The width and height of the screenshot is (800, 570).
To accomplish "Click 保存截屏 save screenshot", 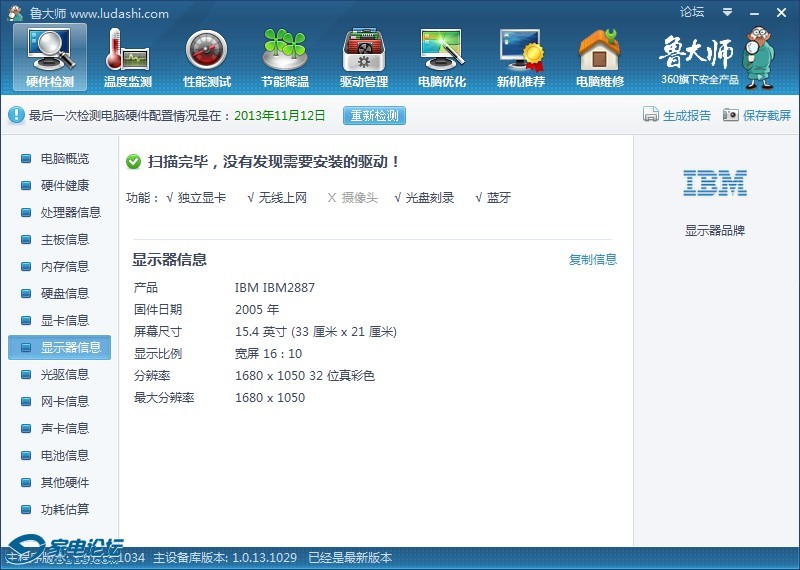I will [x=766, y=115].
